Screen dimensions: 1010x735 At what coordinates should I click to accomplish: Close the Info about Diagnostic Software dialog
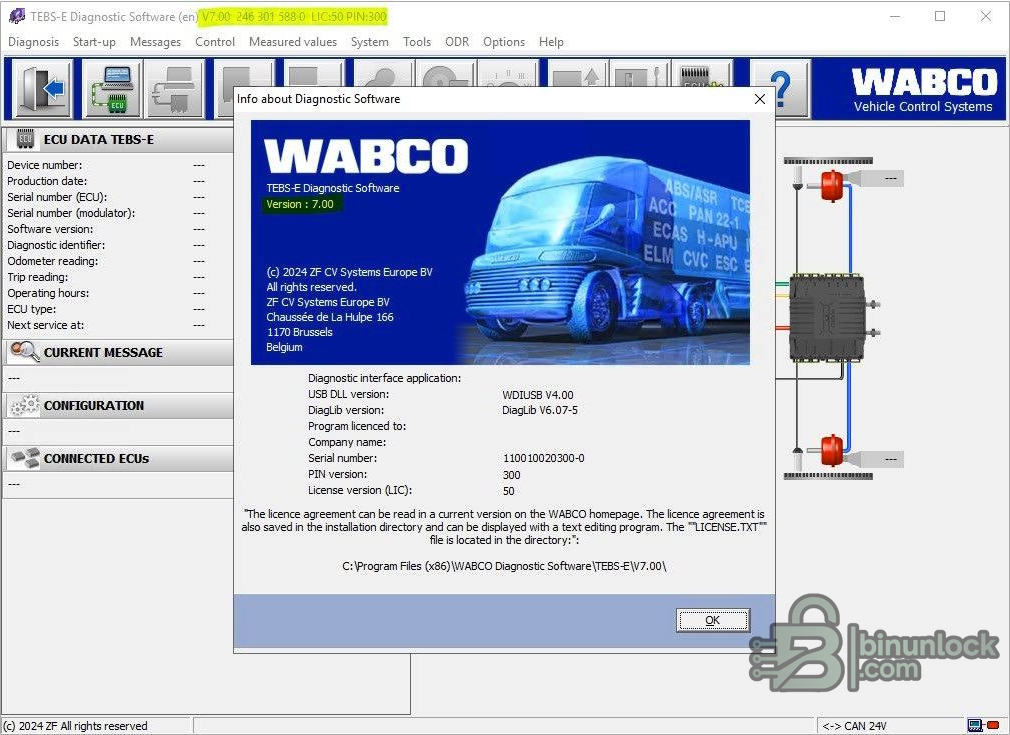[x=759, y=99]
